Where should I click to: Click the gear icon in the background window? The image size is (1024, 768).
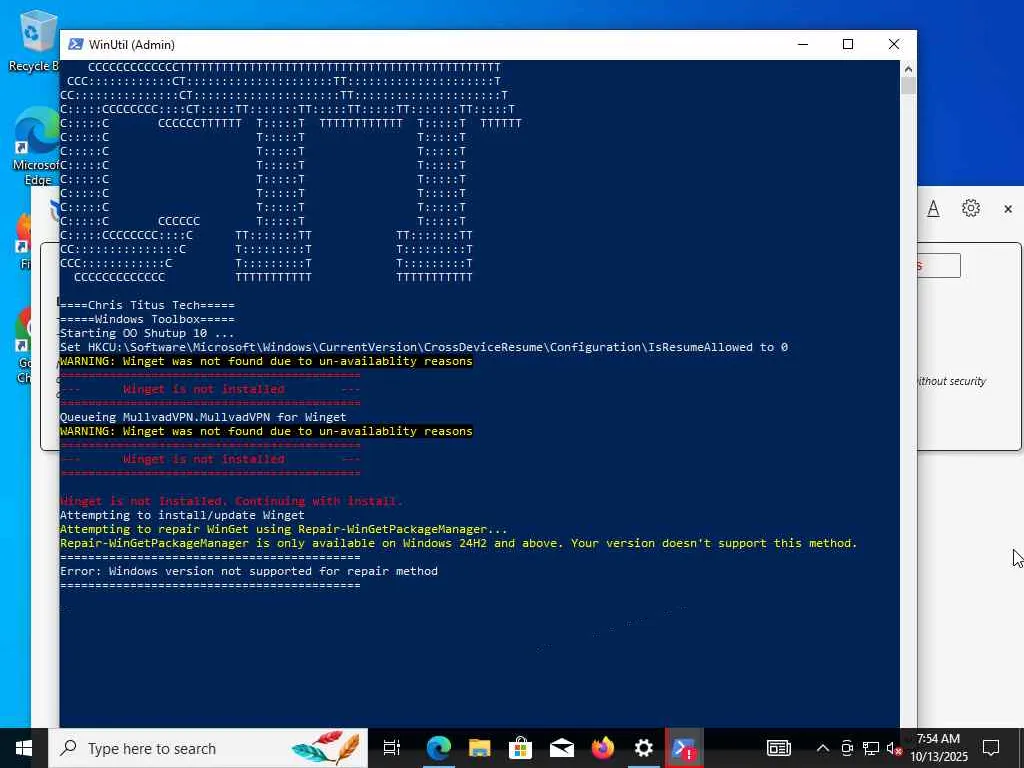point(971,208)
